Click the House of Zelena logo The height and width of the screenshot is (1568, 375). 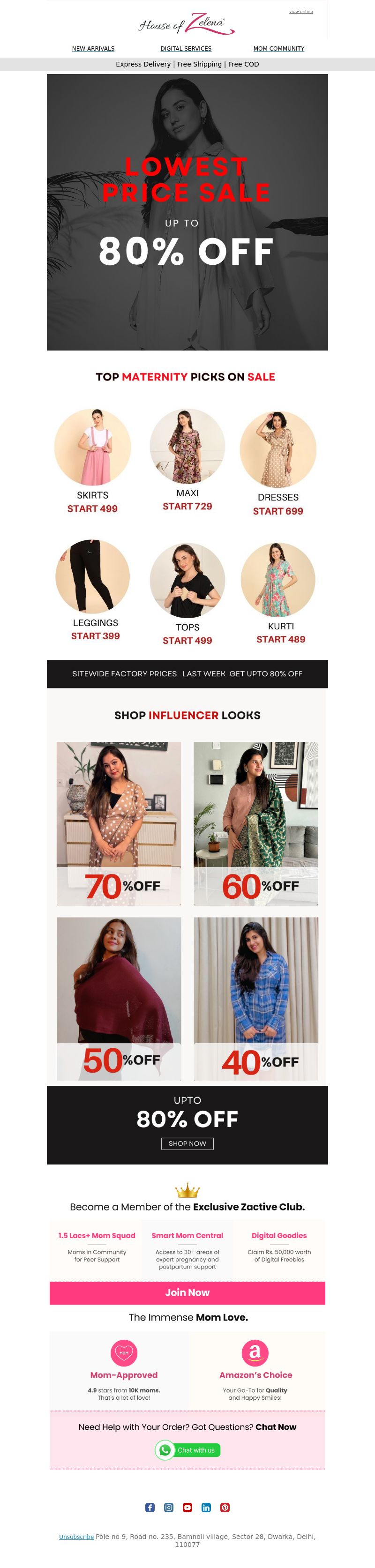click(x=186, y=24)
